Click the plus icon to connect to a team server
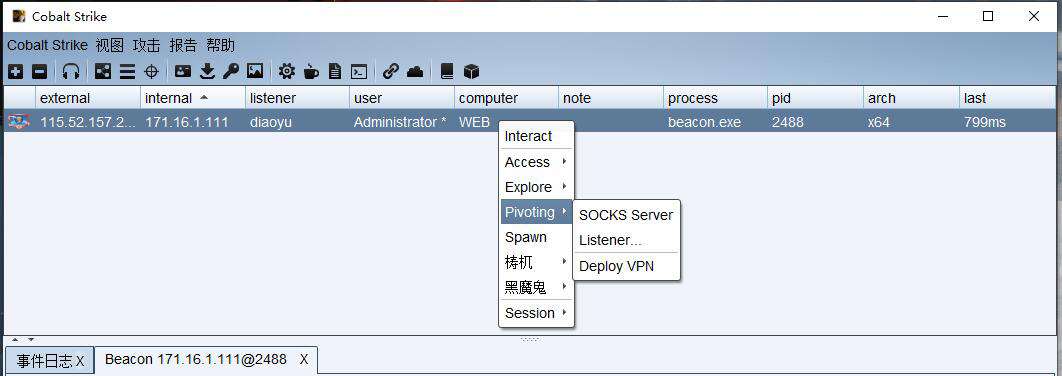This screenshot has height=376, width=1062. pos(15,71)
